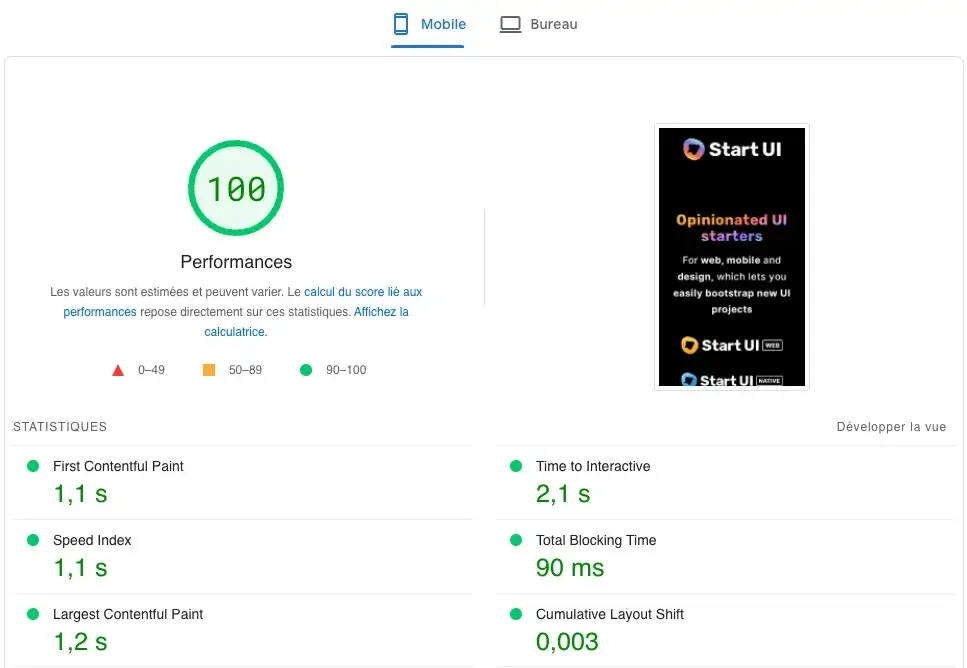Click the green dot beside Speed Index
The image size is (967, 668).
[31, 540]
